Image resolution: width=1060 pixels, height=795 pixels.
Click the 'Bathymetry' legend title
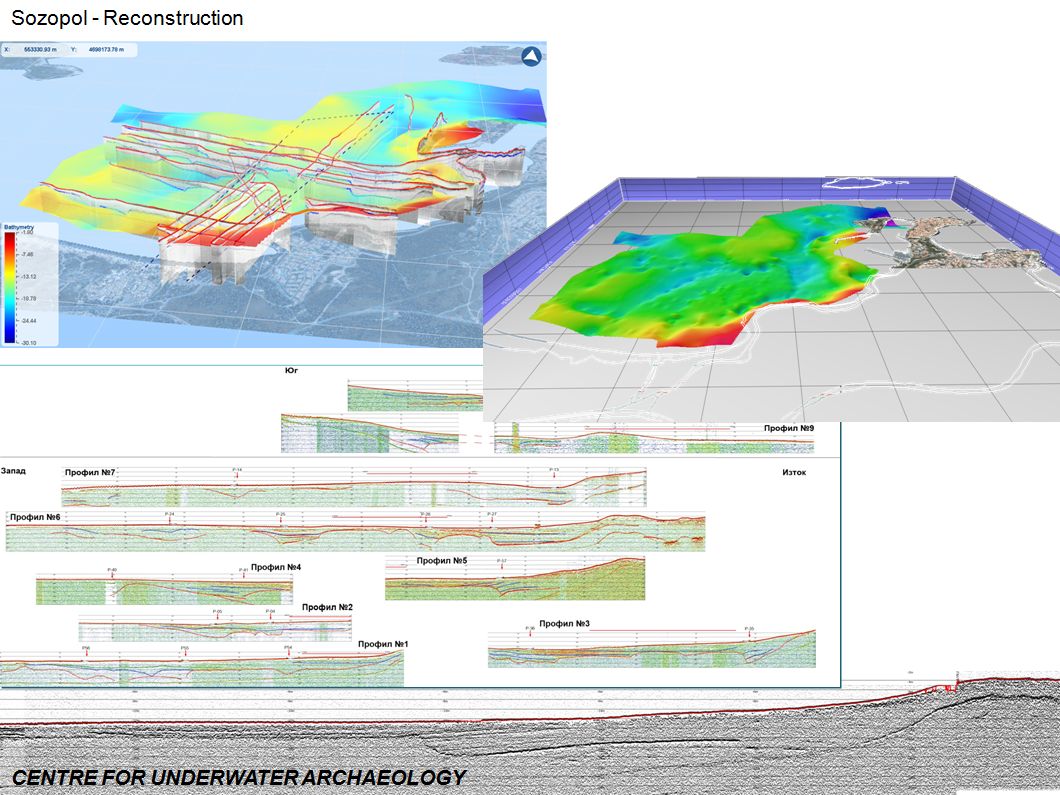click(x=19, y=227)
